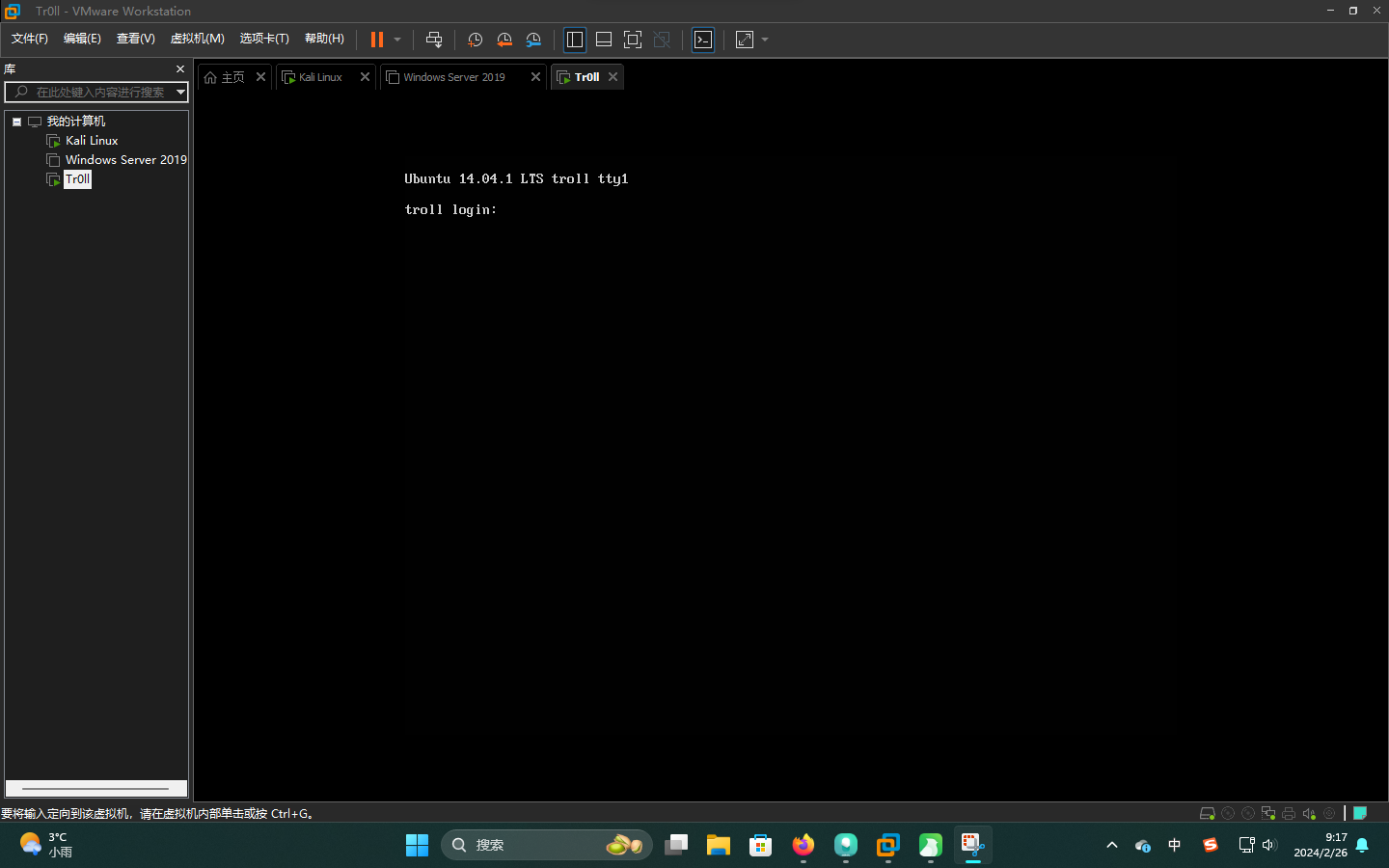Select Windows Server 2019 in the library
Viewport: 1389px width, 868px height.
[125, 160]
